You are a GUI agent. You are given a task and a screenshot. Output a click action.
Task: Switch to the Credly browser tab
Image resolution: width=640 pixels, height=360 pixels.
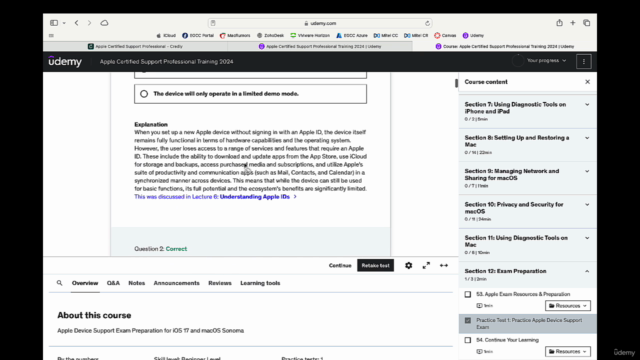(135, 47)
